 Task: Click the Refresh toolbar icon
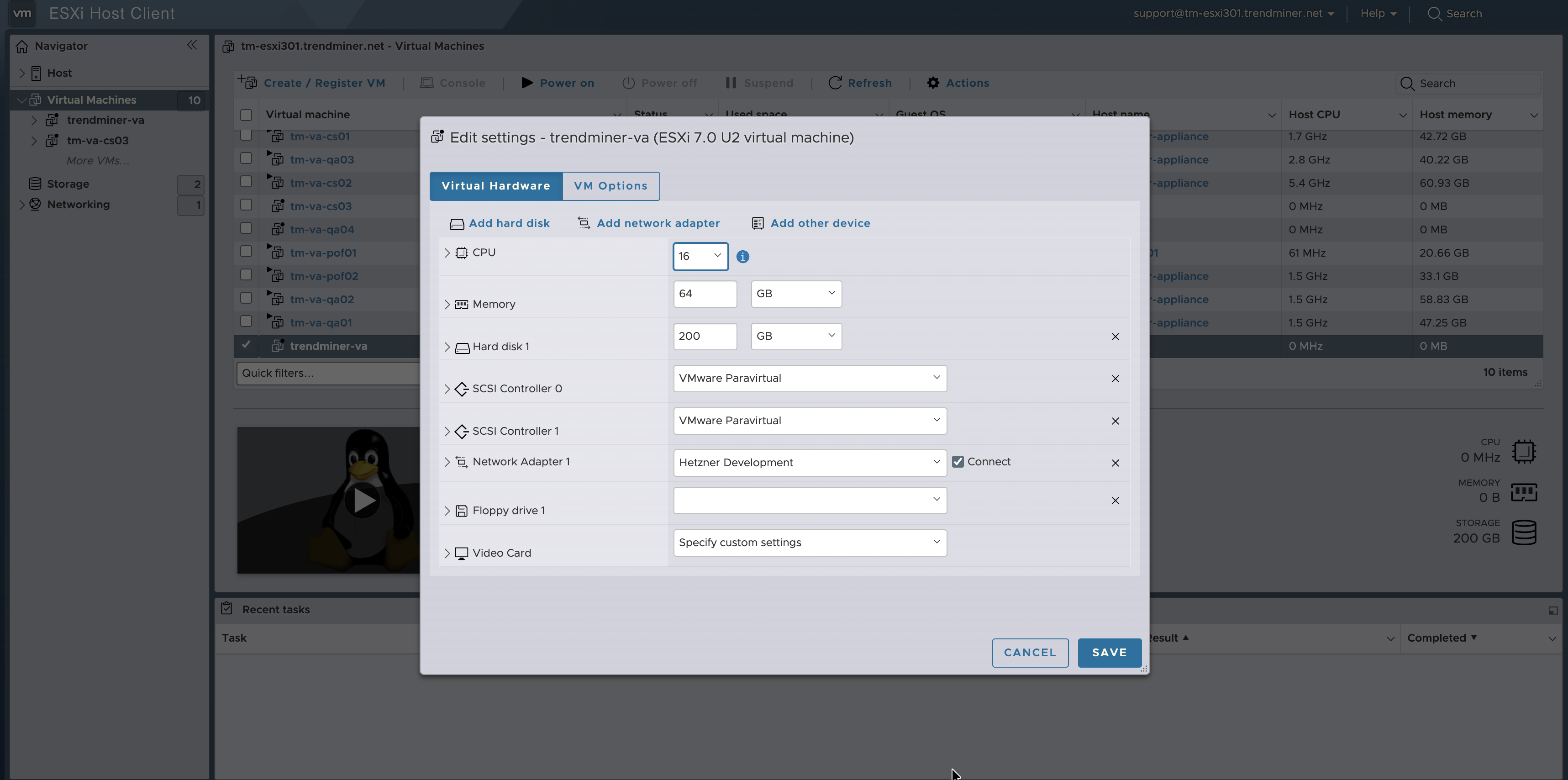click(x=835, y=83)
